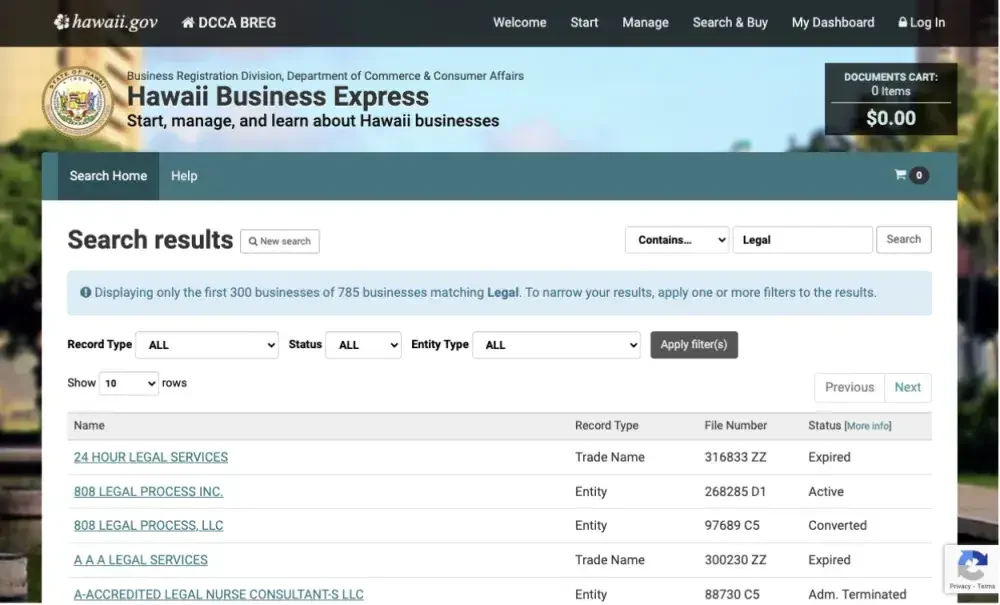Open the Contains... search mode dropdown
The width and height of the screenshot is (1000, 605).
coord(677,240)
